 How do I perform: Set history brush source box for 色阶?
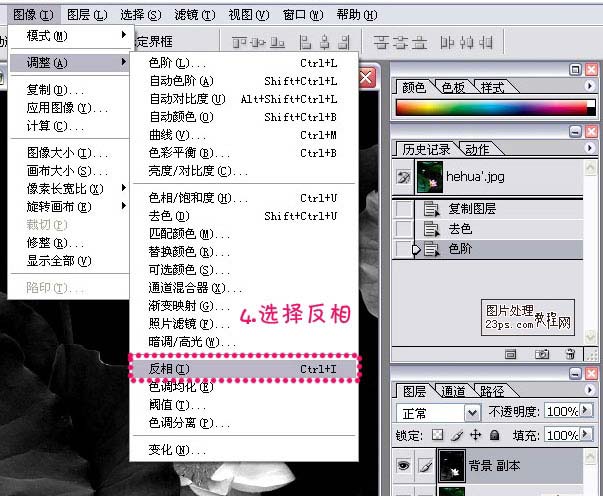click(x=403, y=249)
